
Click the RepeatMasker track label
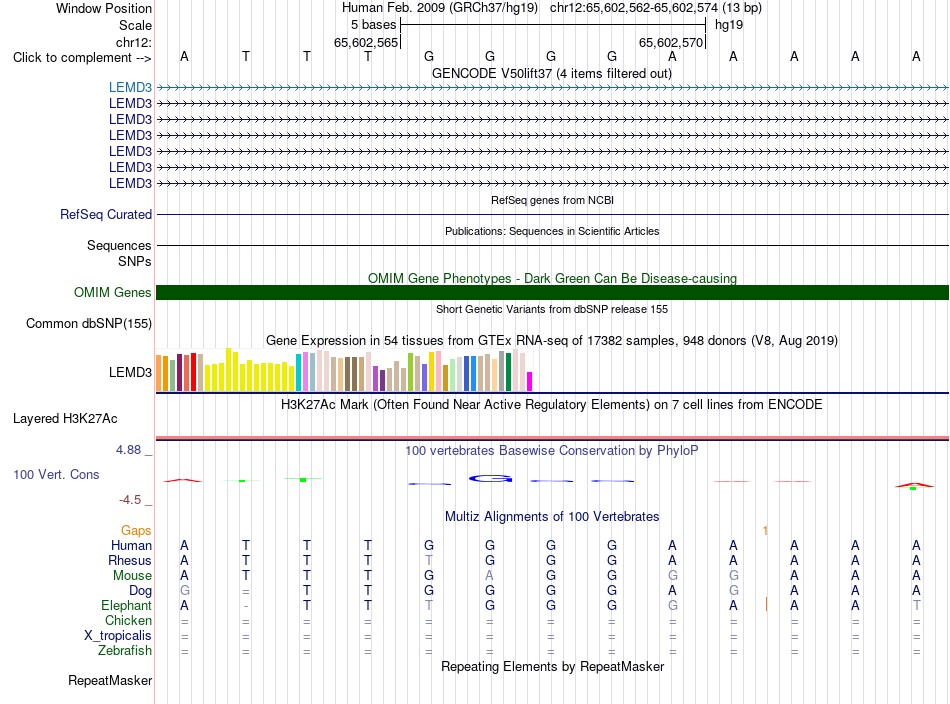coord(110,681)
